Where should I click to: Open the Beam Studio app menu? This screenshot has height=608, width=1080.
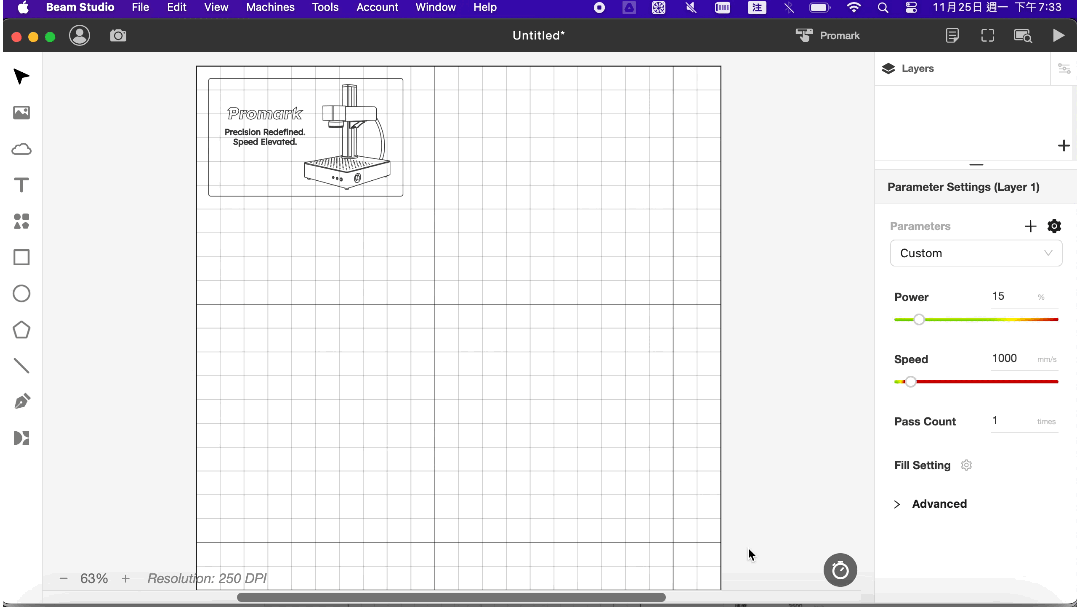tap(80, 8)
